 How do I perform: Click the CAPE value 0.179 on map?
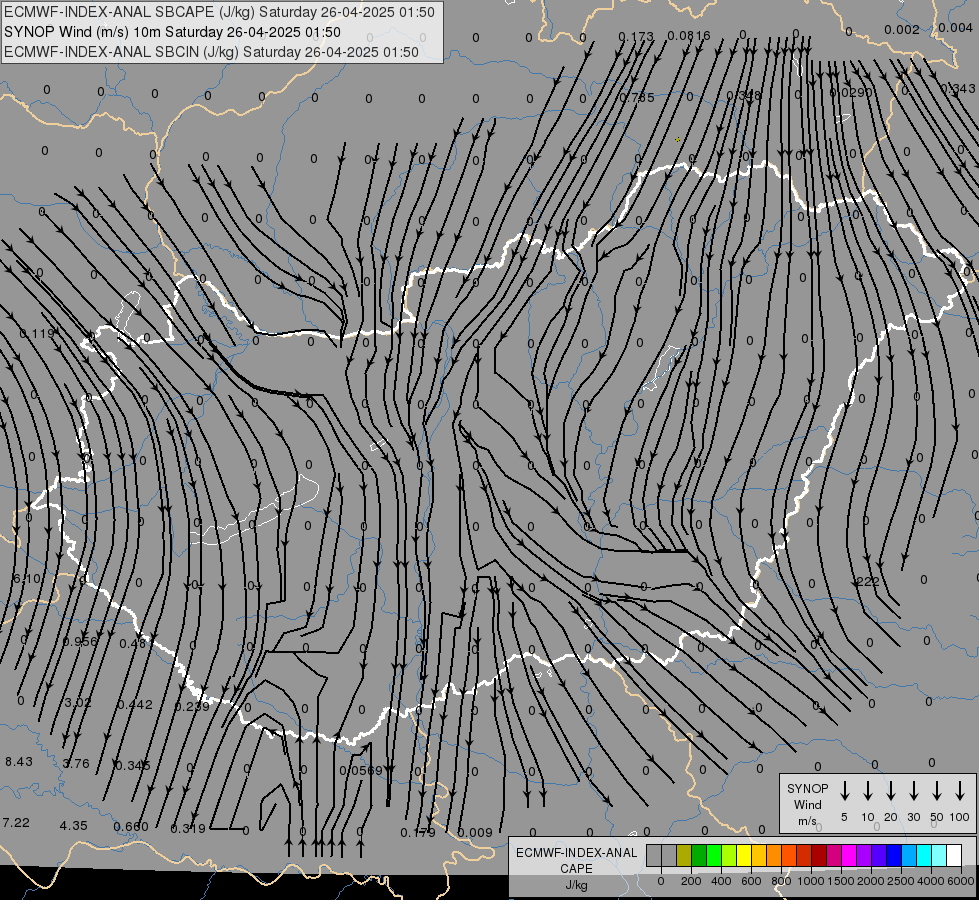[418, 833]
